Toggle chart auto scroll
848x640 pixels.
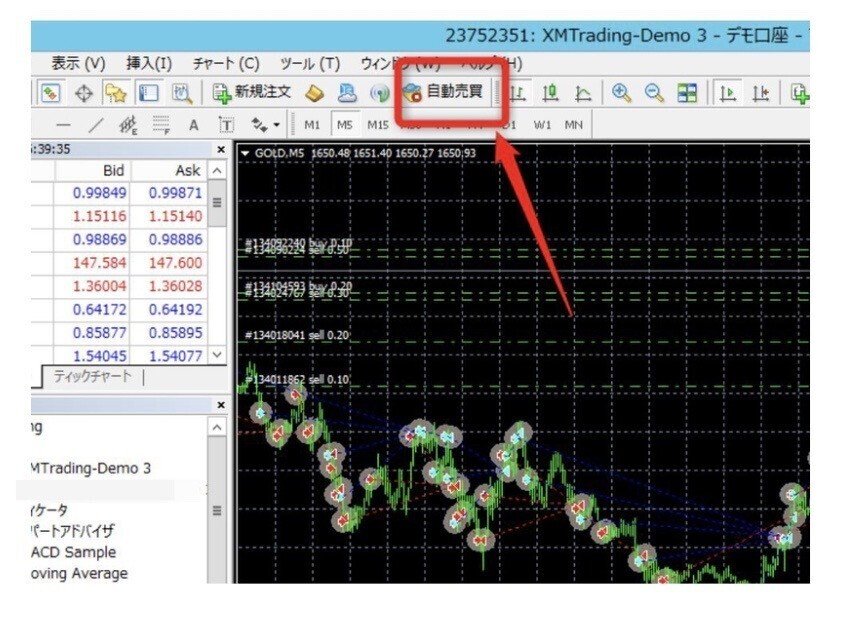click(x=728, y=94)
